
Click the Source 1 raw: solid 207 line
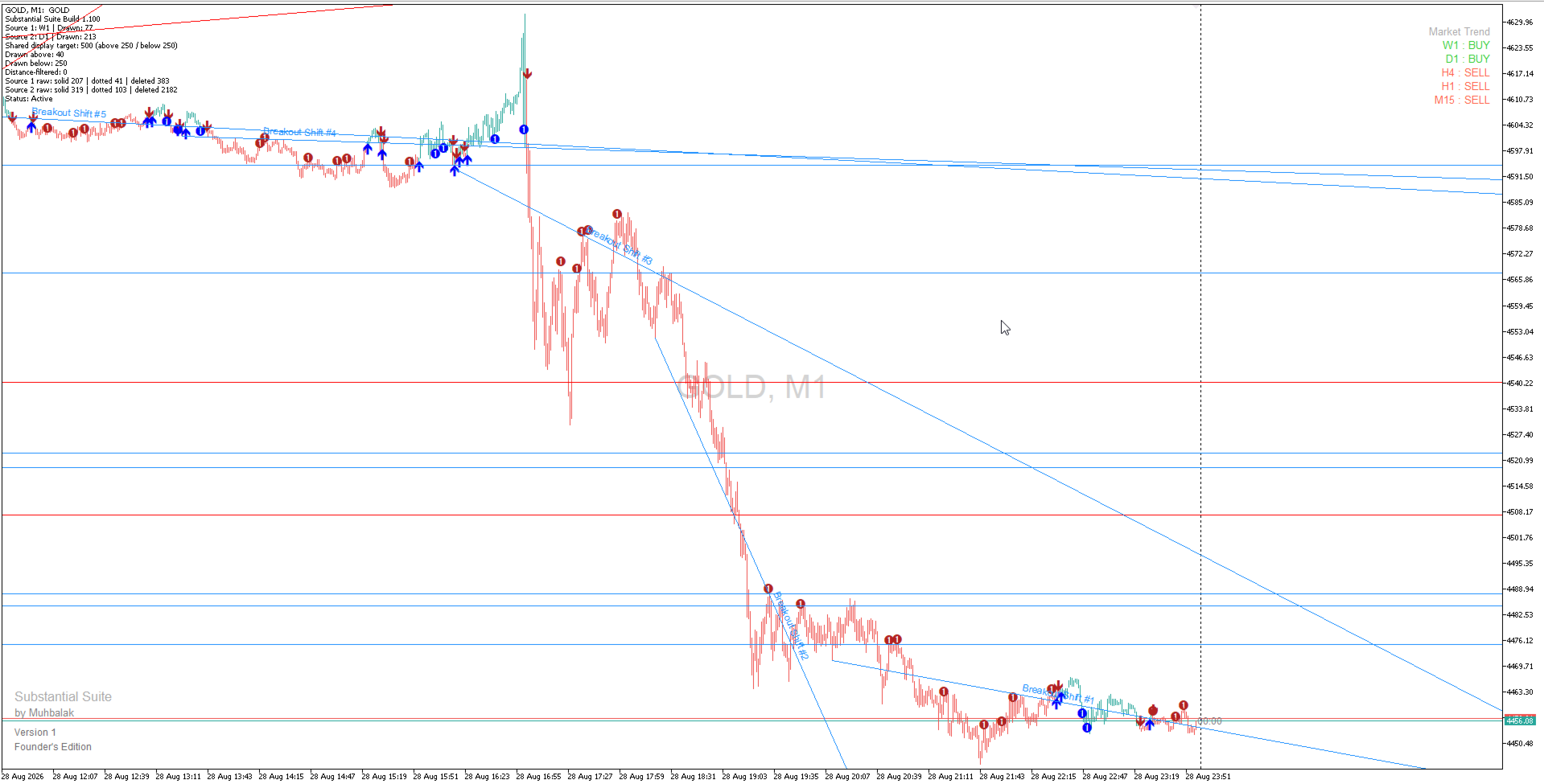tap(87, 81)
